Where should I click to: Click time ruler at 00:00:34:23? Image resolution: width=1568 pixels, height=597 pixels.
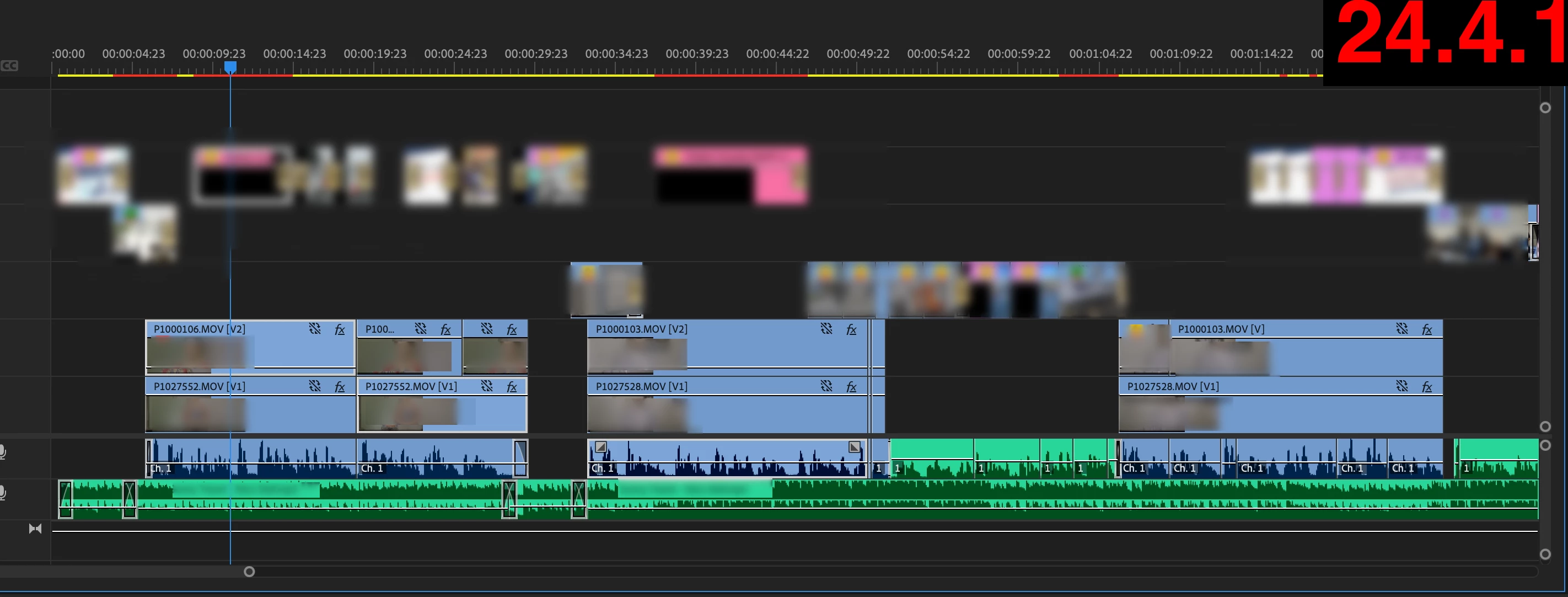(x=616, y=67)
